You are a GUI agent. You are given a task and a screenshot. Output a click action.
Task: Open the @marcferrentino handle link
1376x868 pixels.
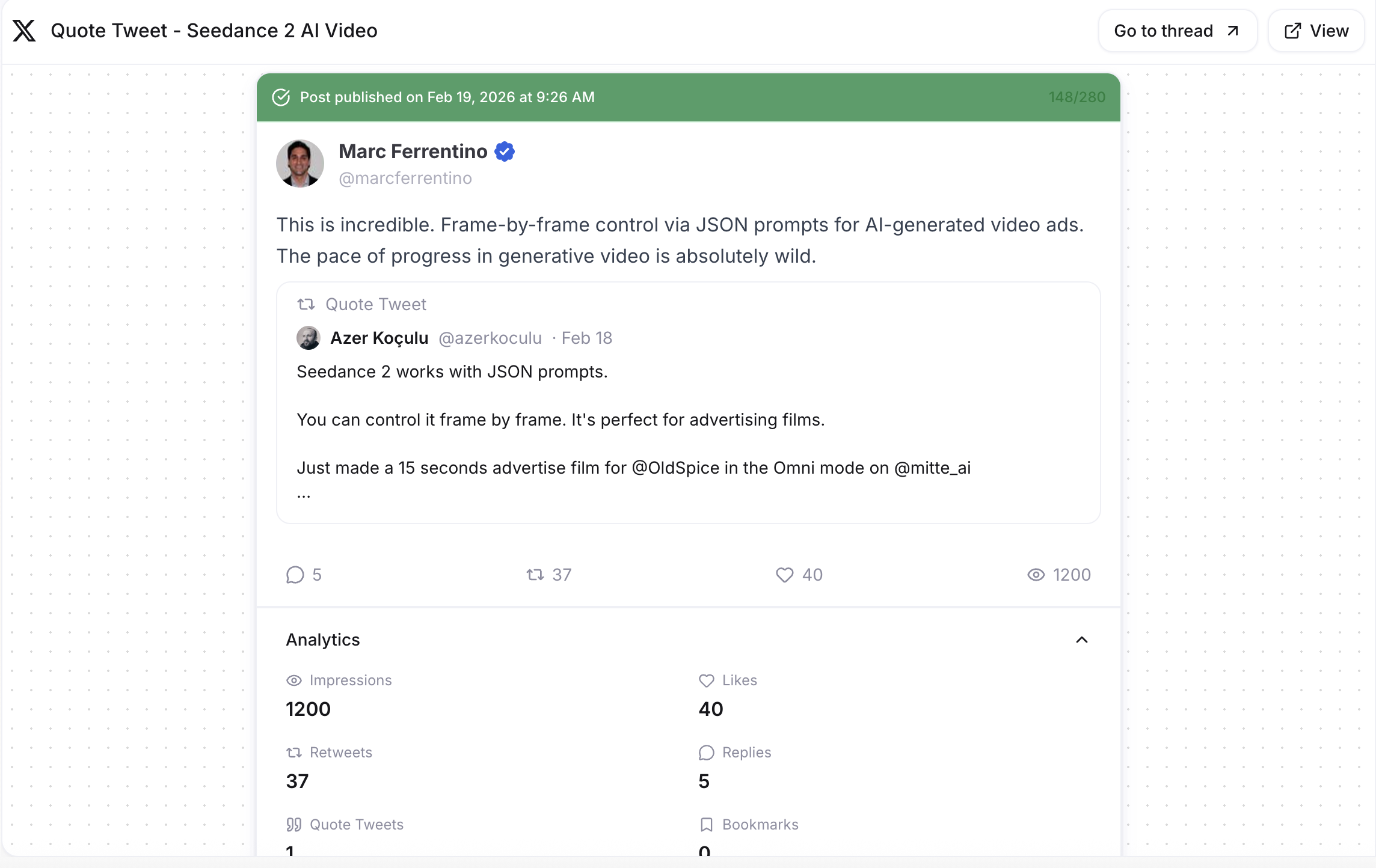click(x=405, y=179)
